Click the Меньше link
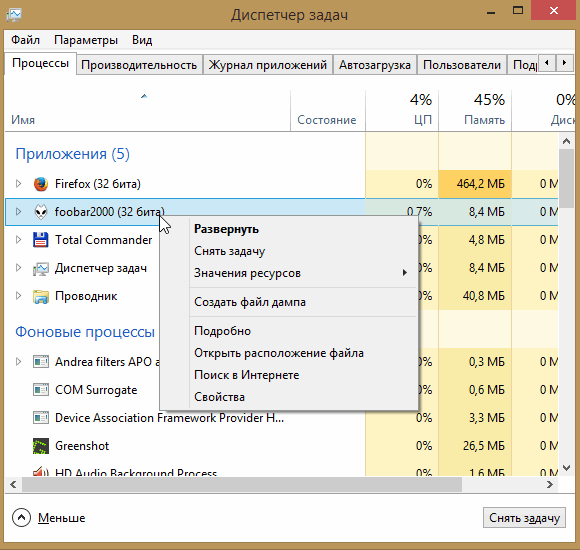580x550 pixels. tap(61, 518)
